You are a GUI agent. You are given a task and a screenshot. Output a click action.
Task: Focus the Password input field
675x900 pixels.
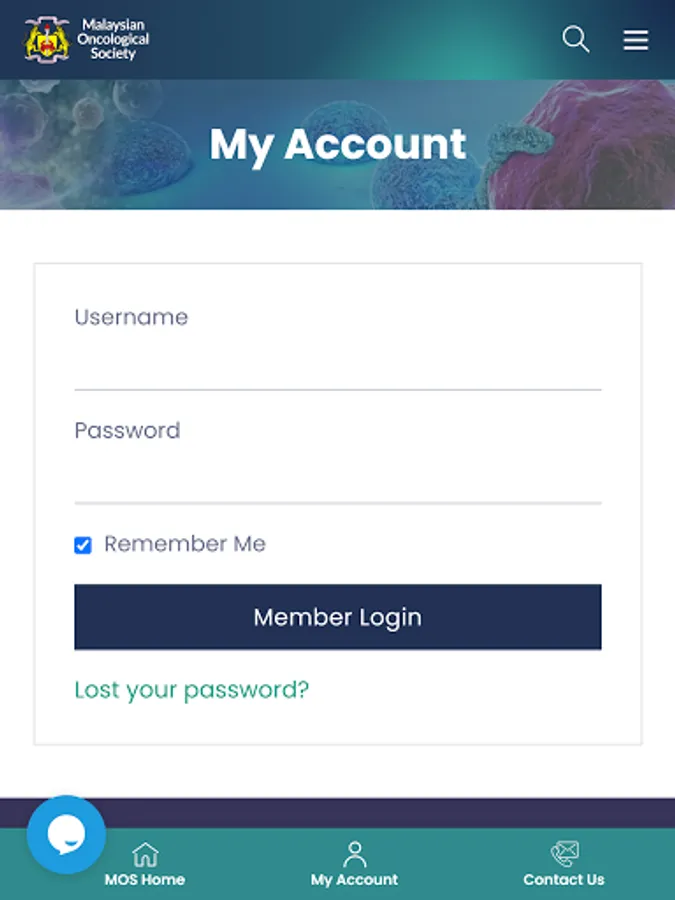pos(338,479)
